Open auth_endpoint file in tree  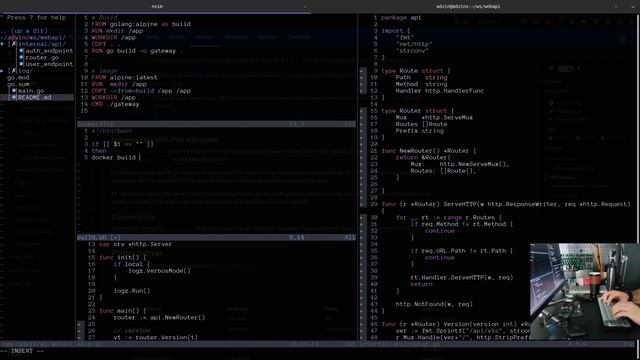[49, 51]
